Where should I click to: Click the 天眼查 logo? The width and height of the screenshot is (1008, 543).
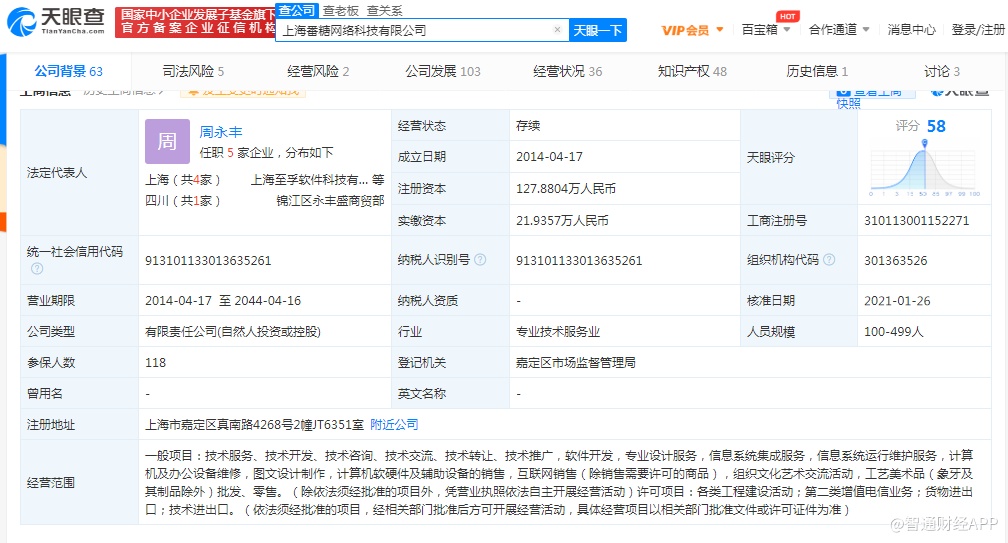(x=56, y=20)
